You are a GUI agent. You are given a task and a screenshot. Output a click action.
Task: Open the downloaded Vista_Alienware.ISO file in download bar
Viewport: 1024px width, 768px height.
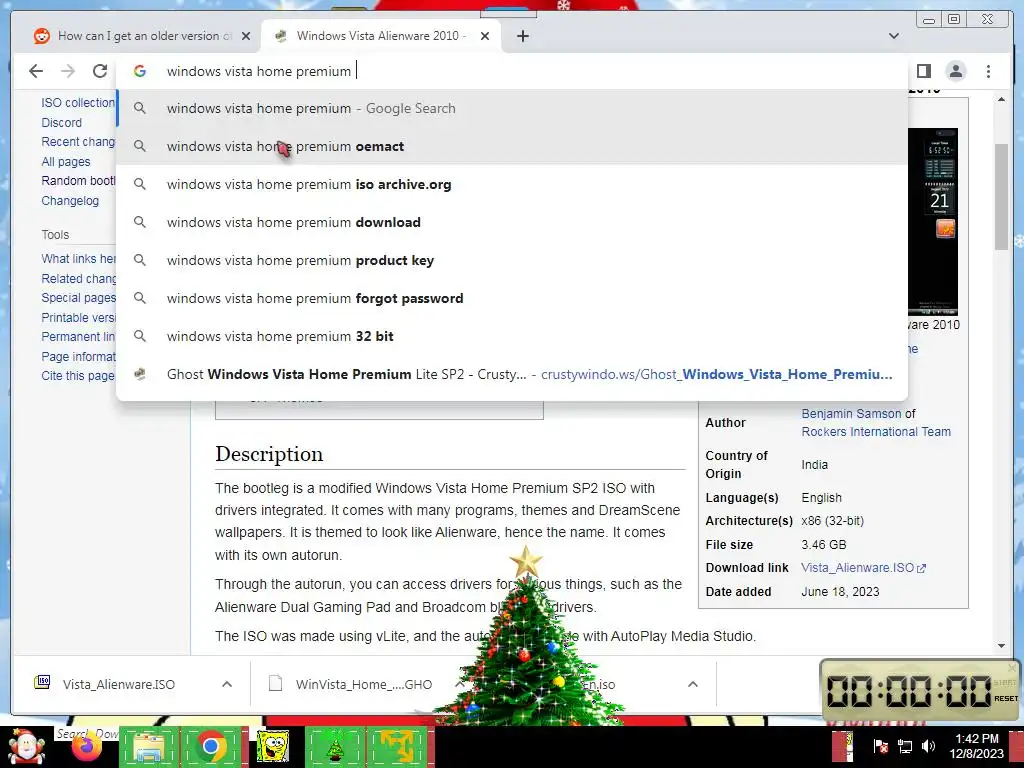point(118,684)
